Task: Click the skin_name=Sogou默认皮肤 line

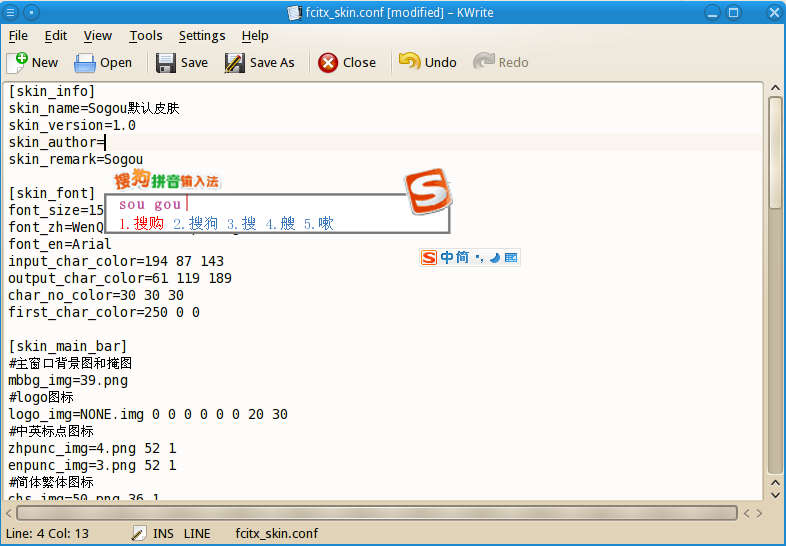Action: 94,108
